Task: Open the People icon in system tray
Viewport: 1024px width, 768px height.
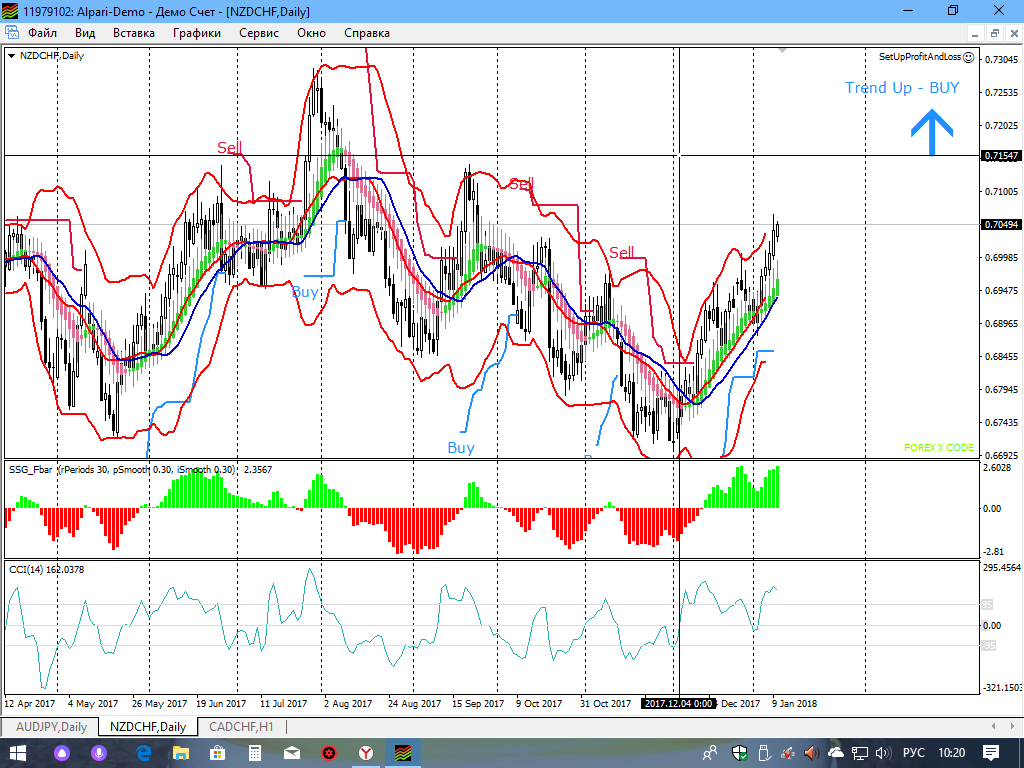Action: (x=710, y=753)
